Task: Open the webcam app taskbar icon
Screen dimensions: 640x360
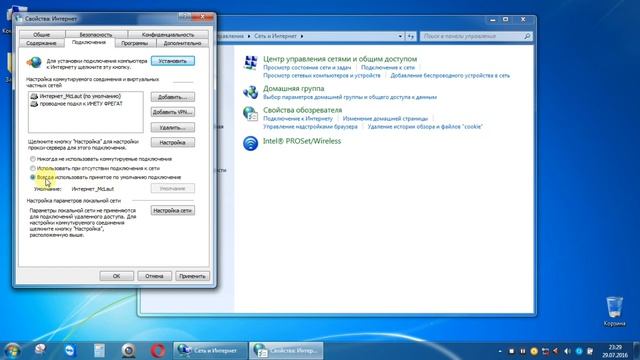Action: pyautogui.click(x=129, y=351)
